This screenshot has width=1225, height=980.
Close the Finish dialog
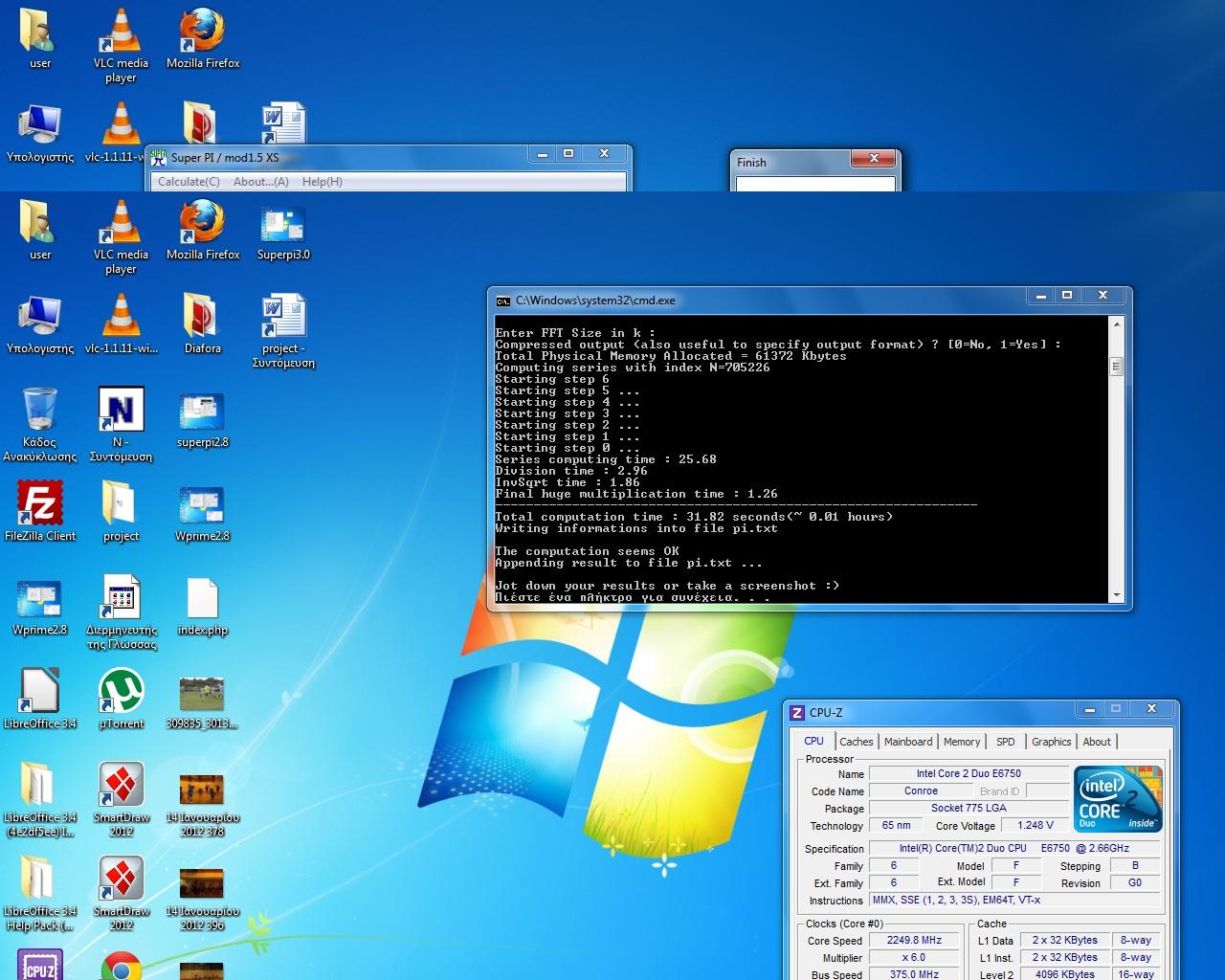coord(874,158)
